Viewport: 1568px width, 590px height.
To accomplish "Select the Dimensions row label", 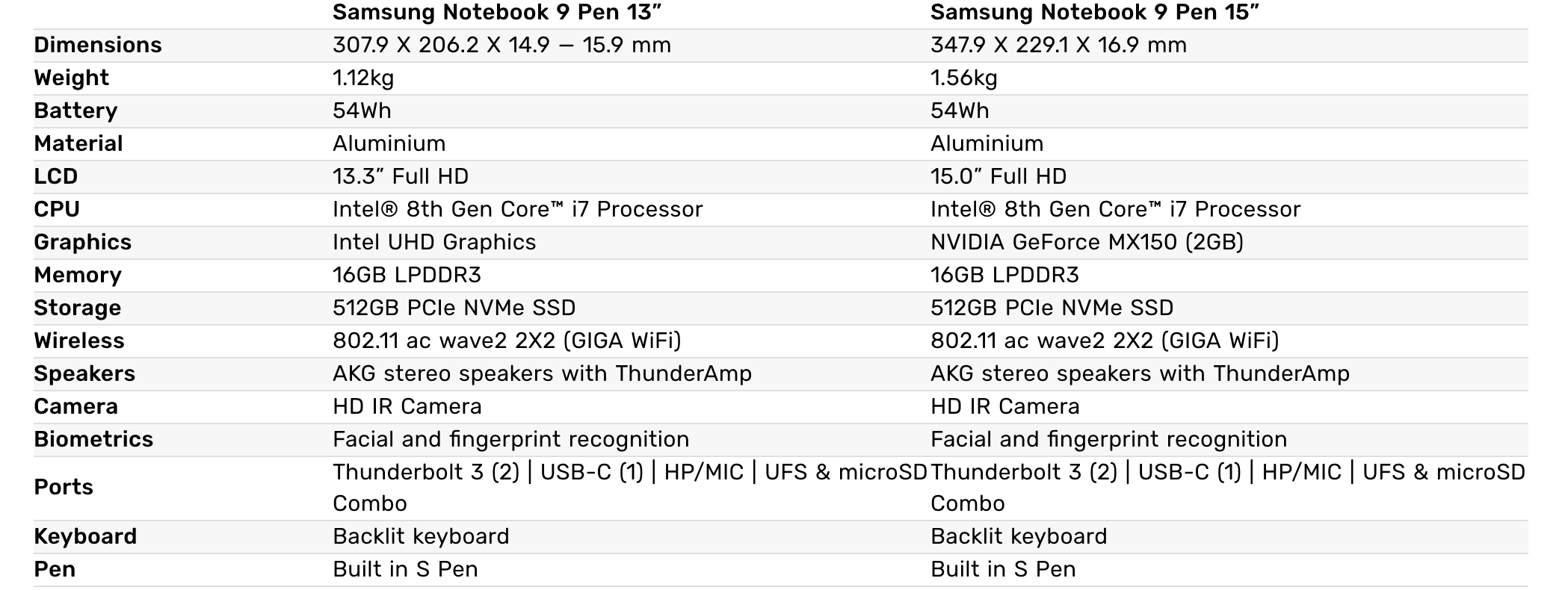I will (98, 45).
